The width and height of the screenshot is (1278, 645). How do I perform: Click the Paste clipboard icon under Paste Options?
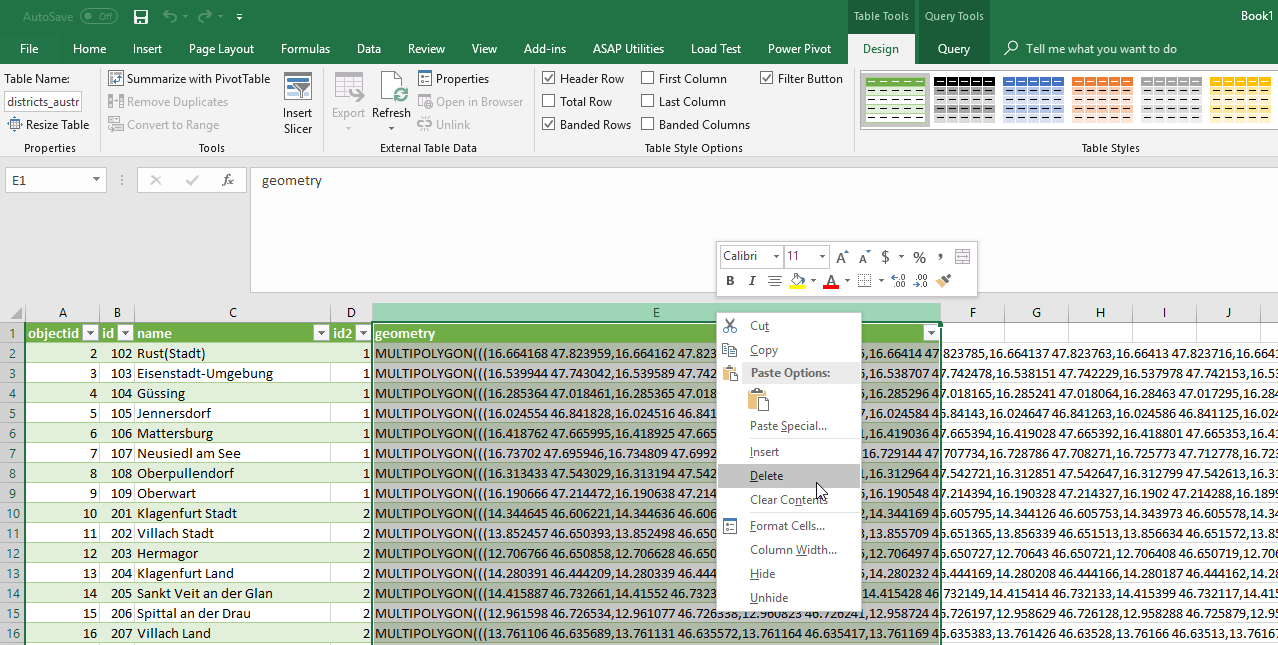[x=760, y=401]
